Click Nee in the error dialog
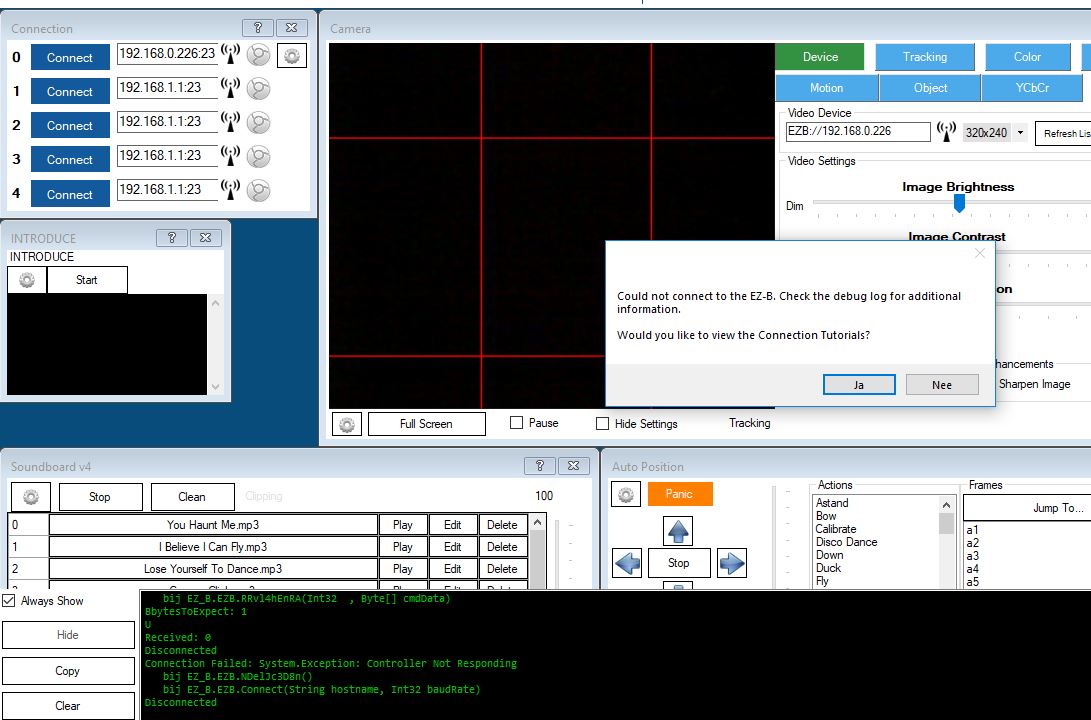The width and height of the screenshot is (1091, 720). (942, 385)
